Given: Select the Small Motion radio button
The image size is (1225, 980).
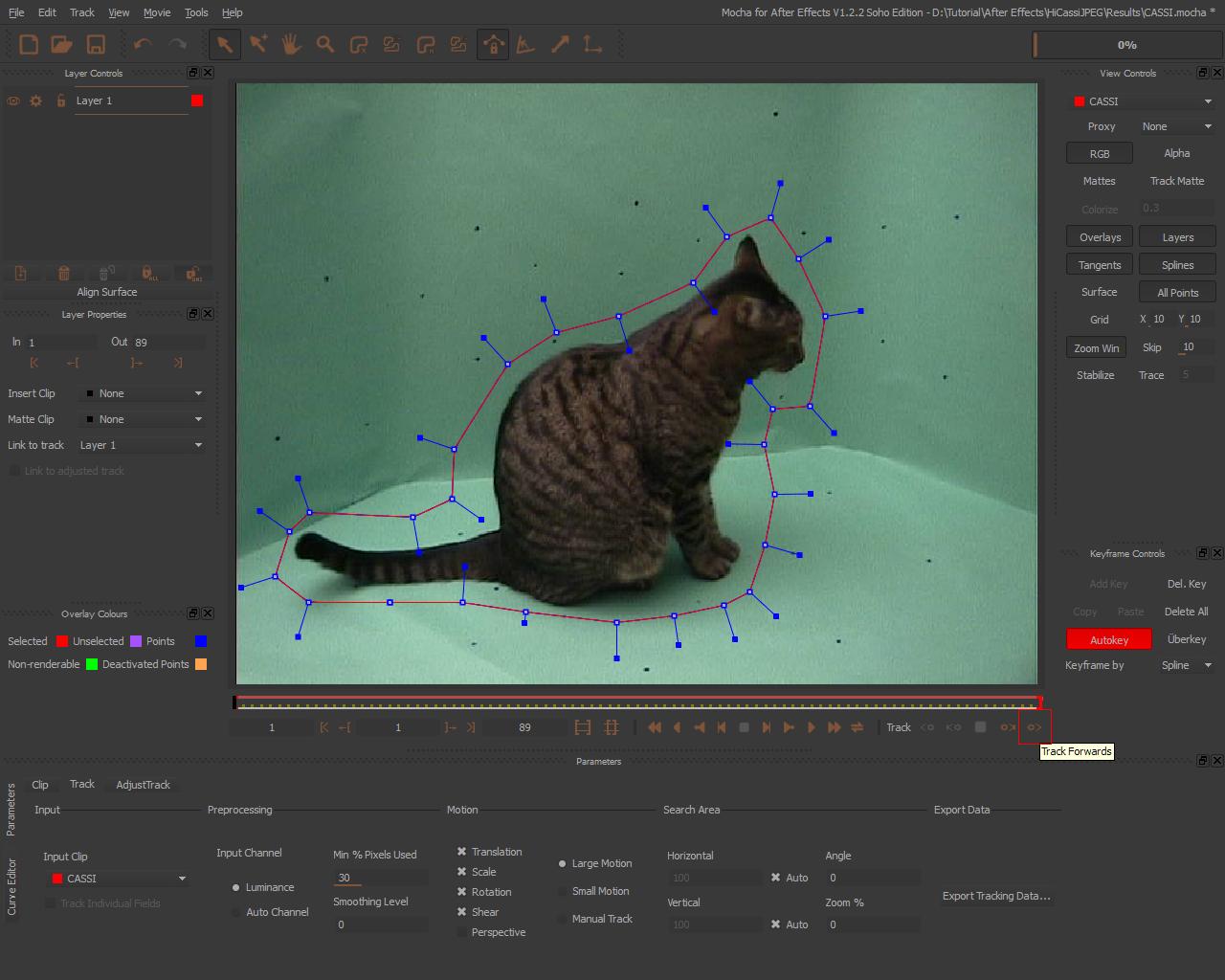Looking at the screenshot, I should tap(563, 891).
